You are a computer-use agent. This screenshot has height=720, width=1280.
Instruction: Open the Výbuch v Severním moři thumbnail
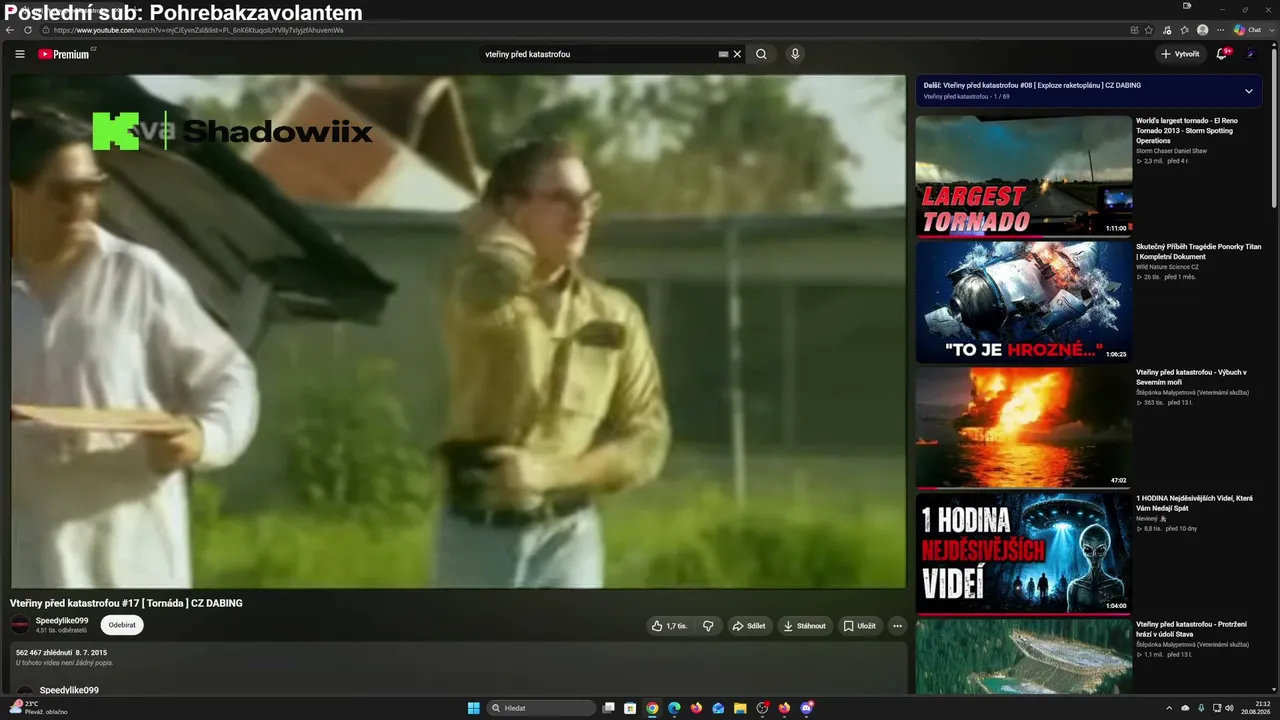point(1024,428)
